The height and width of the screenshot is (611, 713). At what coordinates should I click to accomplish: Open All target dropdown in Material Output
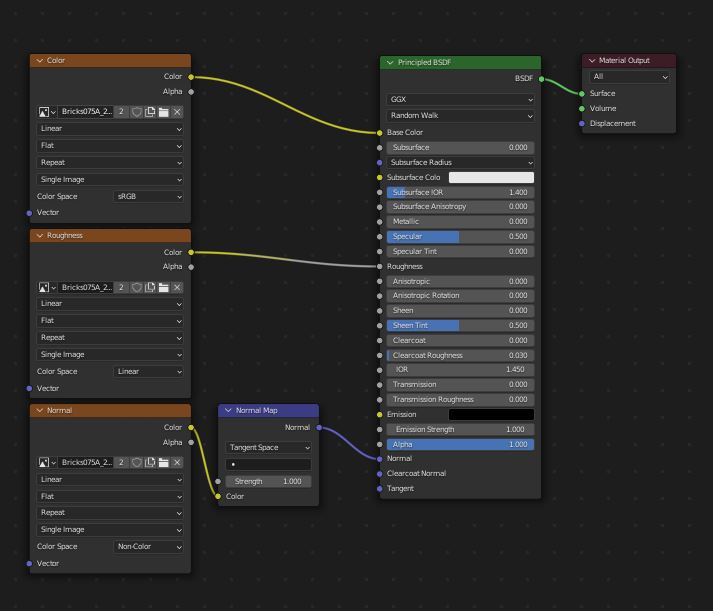tap(629, 77)
